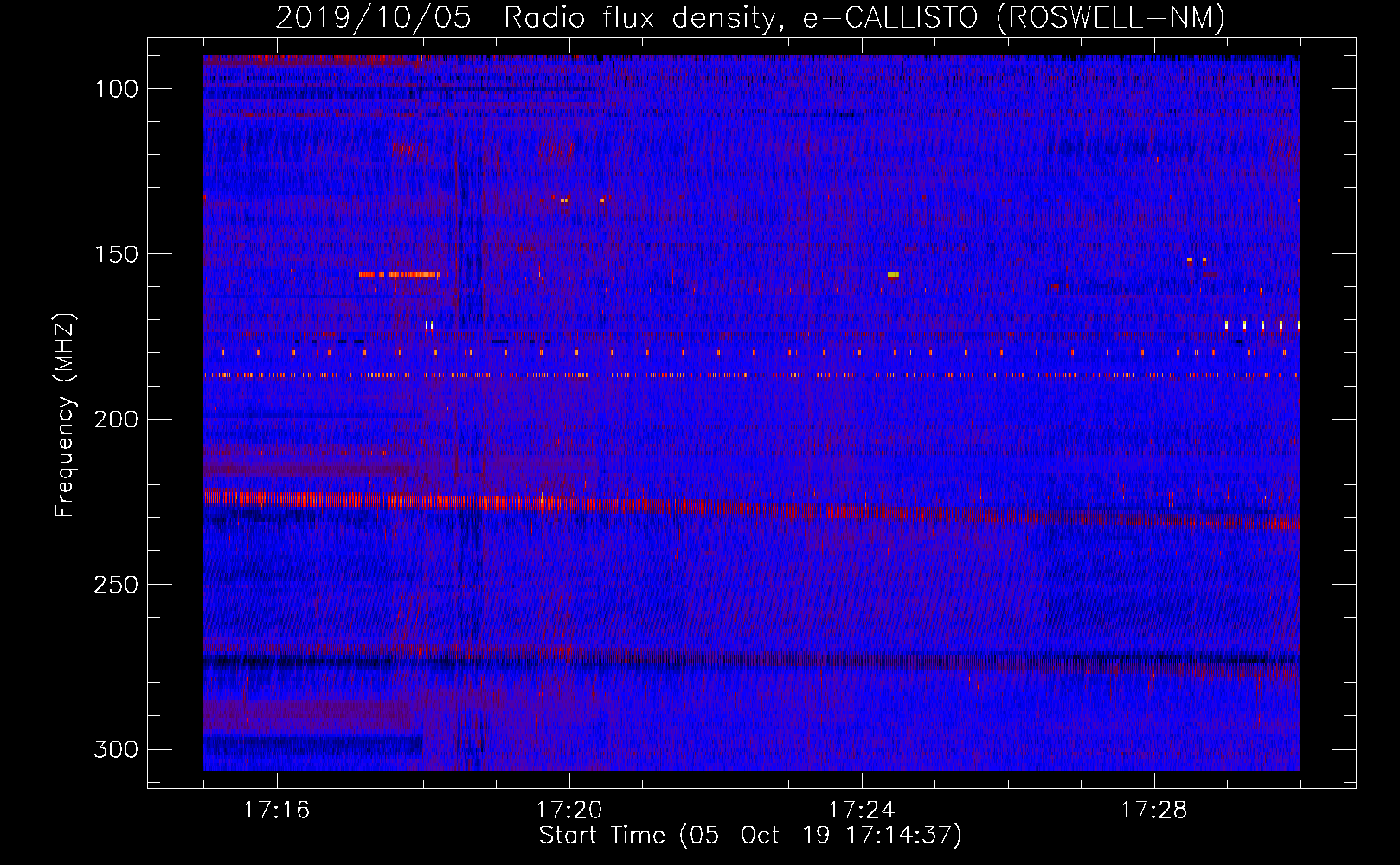Click the 300 frequency tick label
The width and height of the screenshot is (1400, 865).
tap(116, 749)
